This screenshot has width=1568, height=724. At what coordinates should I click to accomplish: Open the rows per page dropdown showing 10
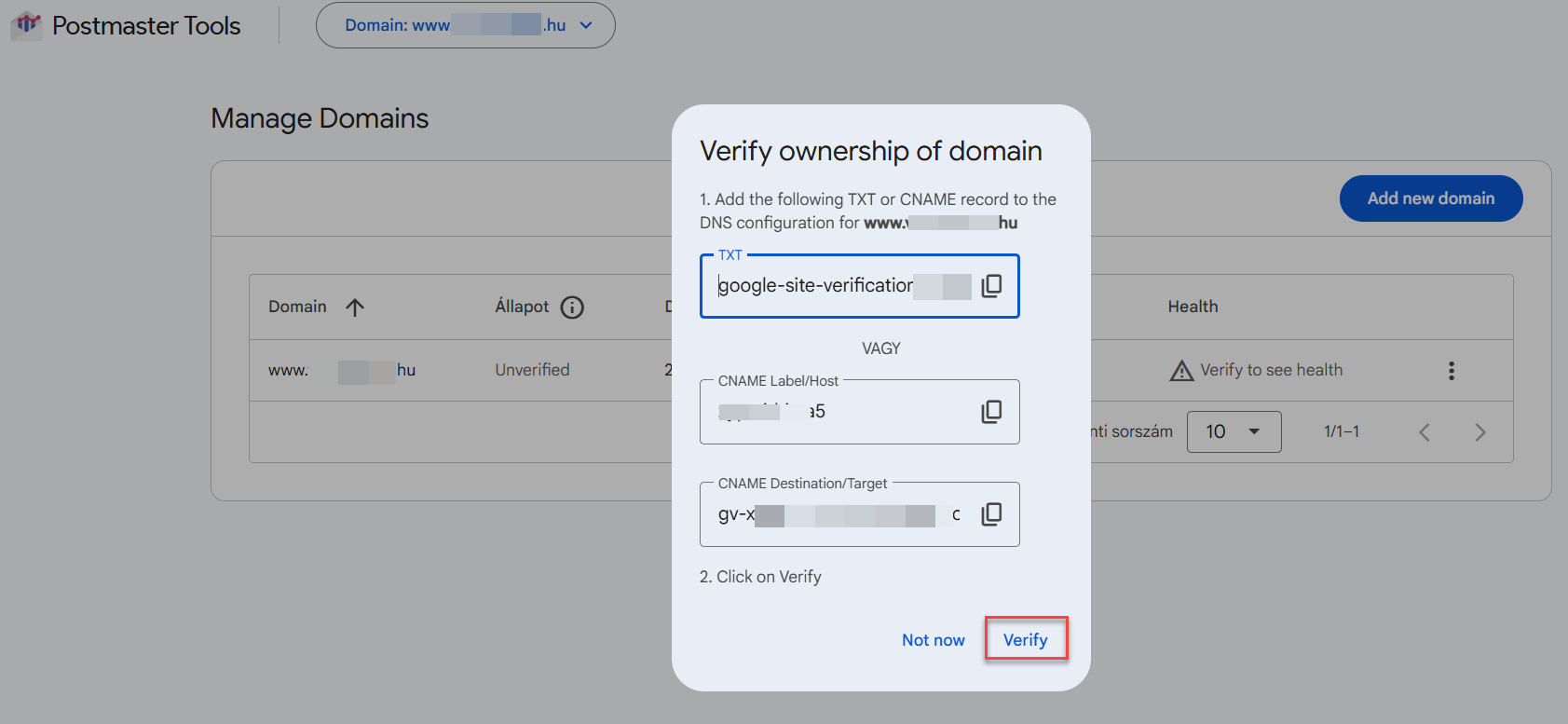click(1234, 432)
